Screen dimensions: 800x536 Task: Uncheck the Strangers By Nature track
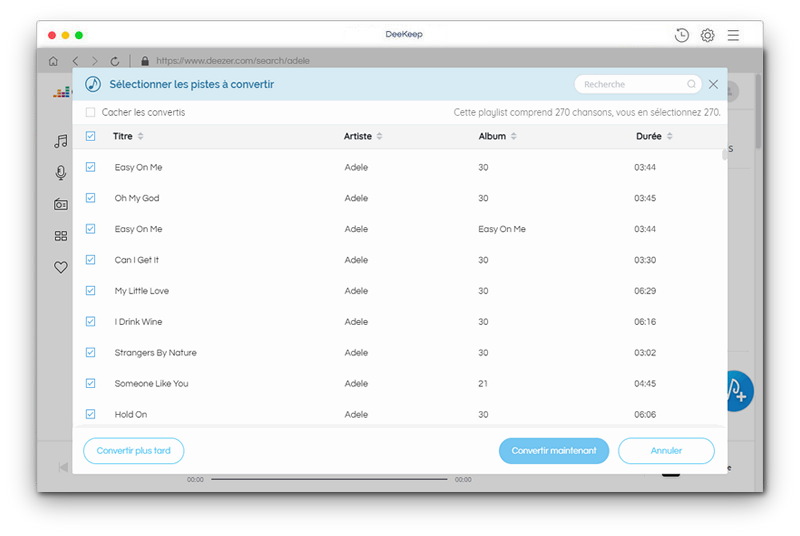pyautogui.click(x=90, y=352)
